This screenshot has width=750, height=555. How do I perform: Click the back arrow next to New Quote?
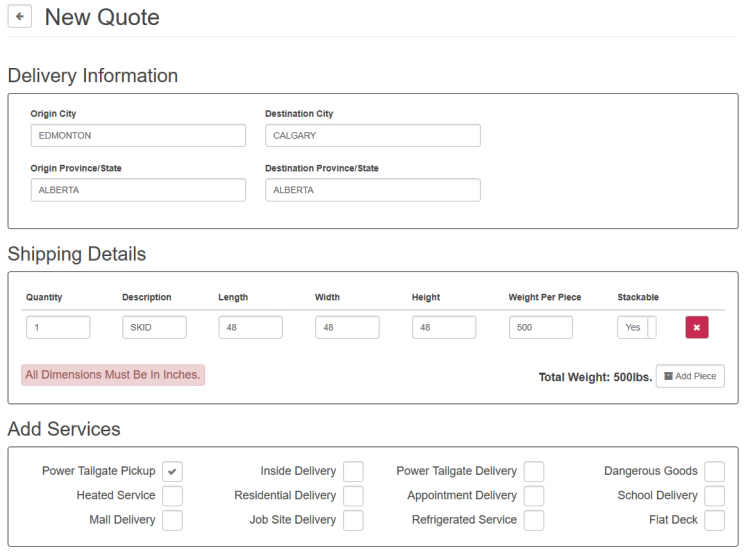click(20, 17)
